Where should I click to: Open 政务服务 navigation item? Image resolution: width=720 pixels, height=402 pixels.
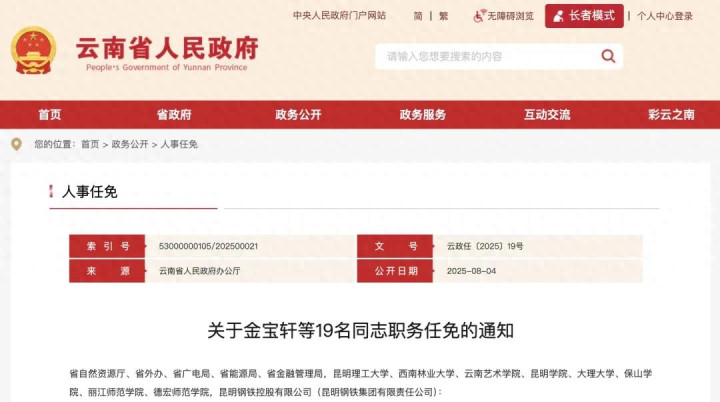422,114
